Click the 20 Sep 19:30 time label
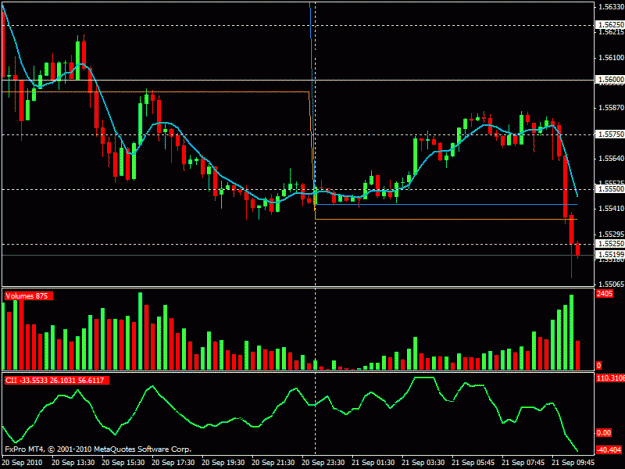Screen dimensions: 625x469 click(x=223, y=463)
